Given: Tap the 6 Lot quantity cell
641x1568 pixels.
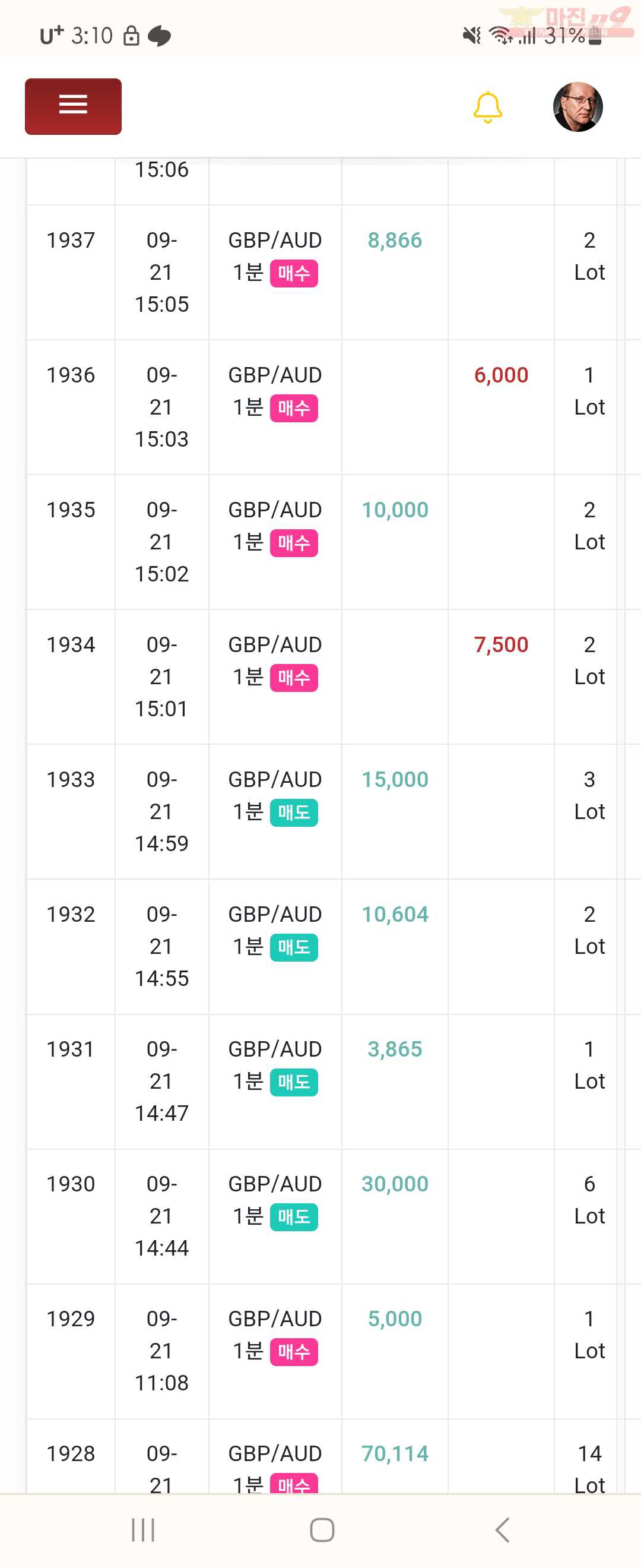Looking at the screenshot, I should (589, 1200).
